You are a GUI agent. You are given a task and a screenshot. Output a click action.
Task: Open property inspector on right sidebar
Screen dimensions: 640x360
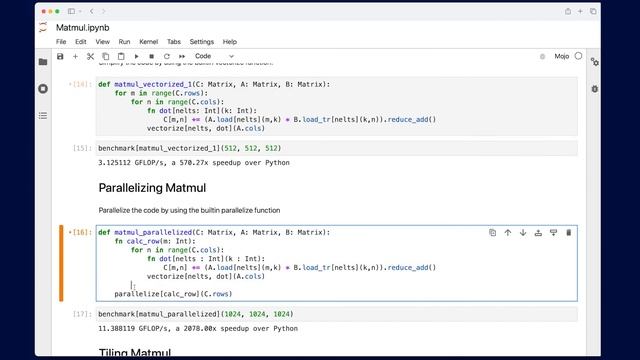[x=595, y=62]
